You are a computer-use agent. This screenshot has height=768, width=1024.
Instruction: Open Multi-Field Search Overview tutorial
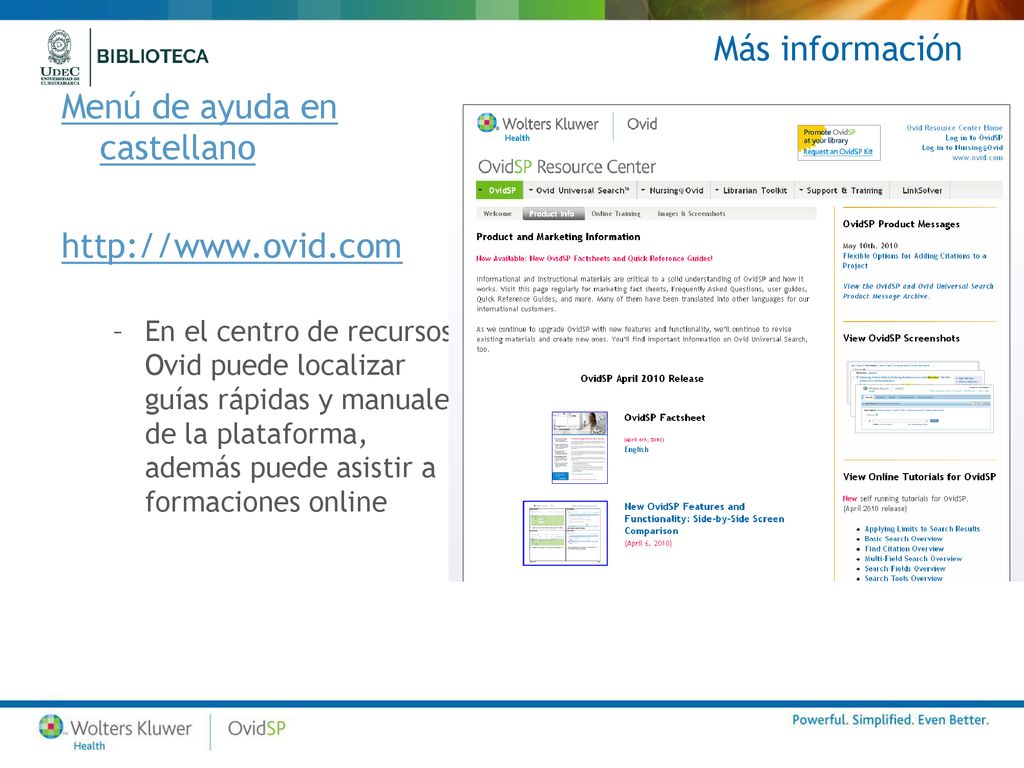[x=913, y=558]
